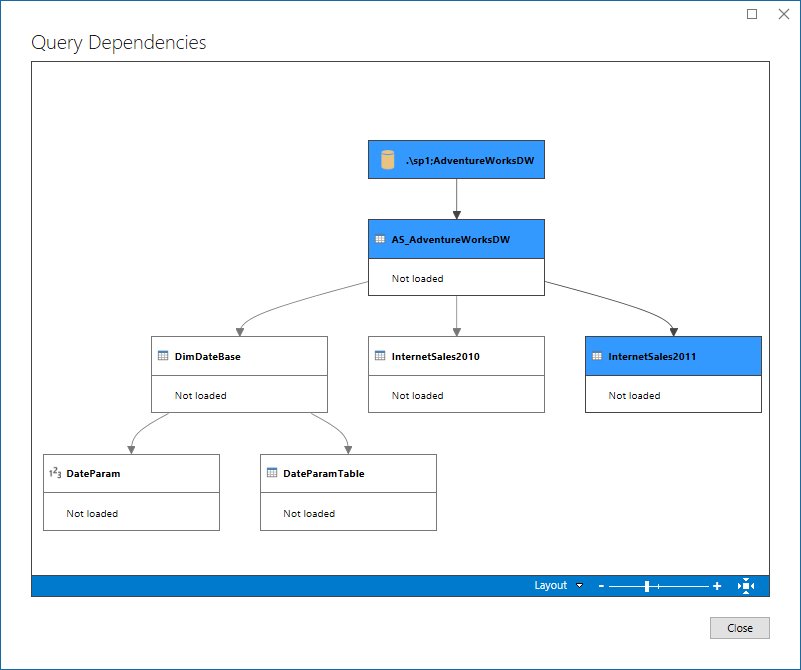
Task: Close the dialog with the X button
Action: tap(784, 14)
